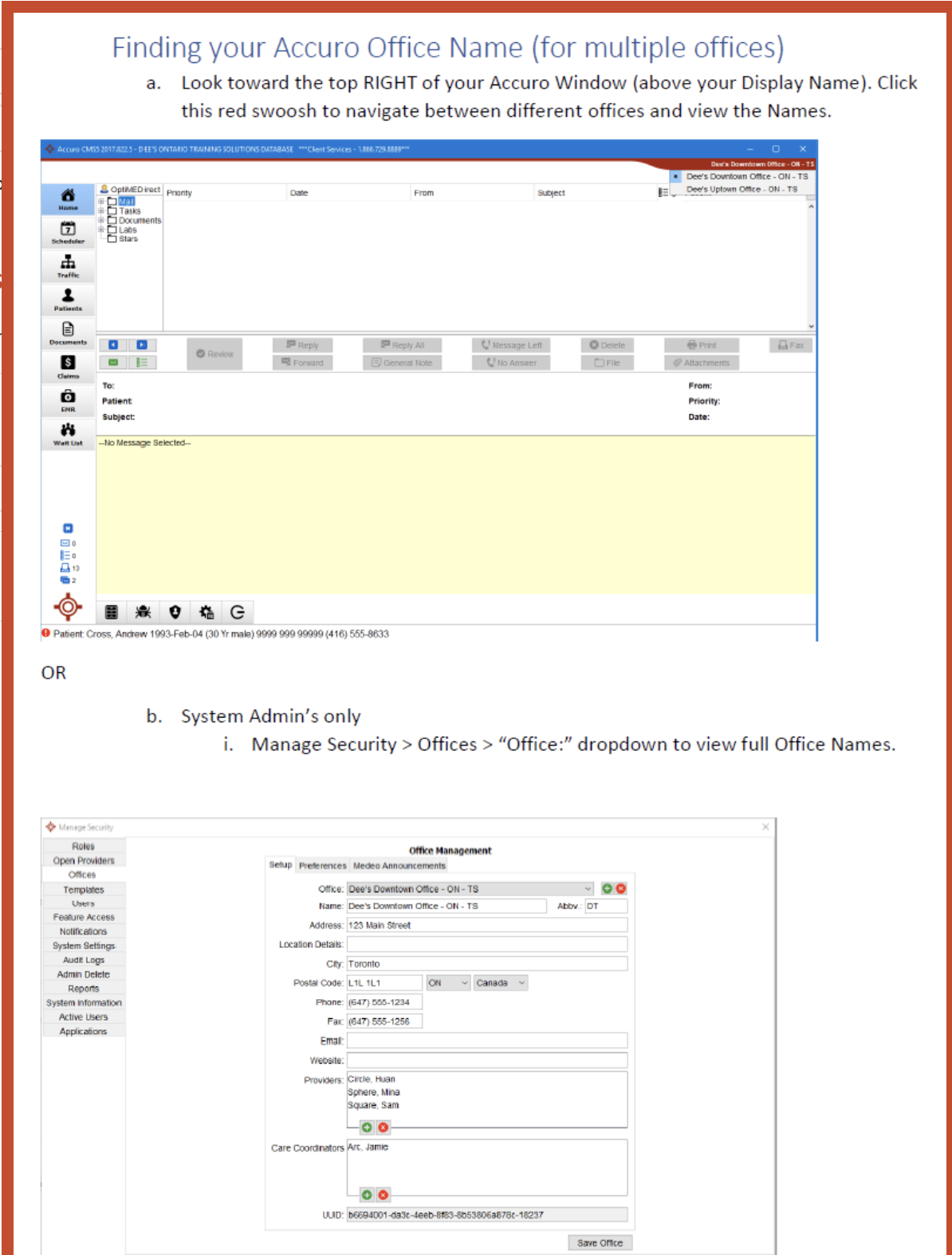Select the Stars folder
The height and width of the screenshot is (1255, 952).
point(123,239)
